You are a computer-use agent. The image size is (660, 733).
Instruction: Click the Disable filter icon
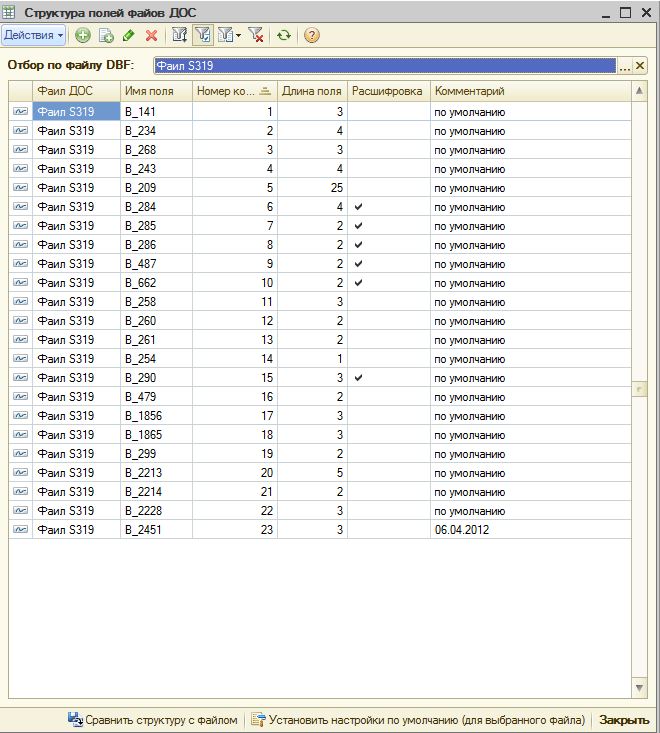256,35
